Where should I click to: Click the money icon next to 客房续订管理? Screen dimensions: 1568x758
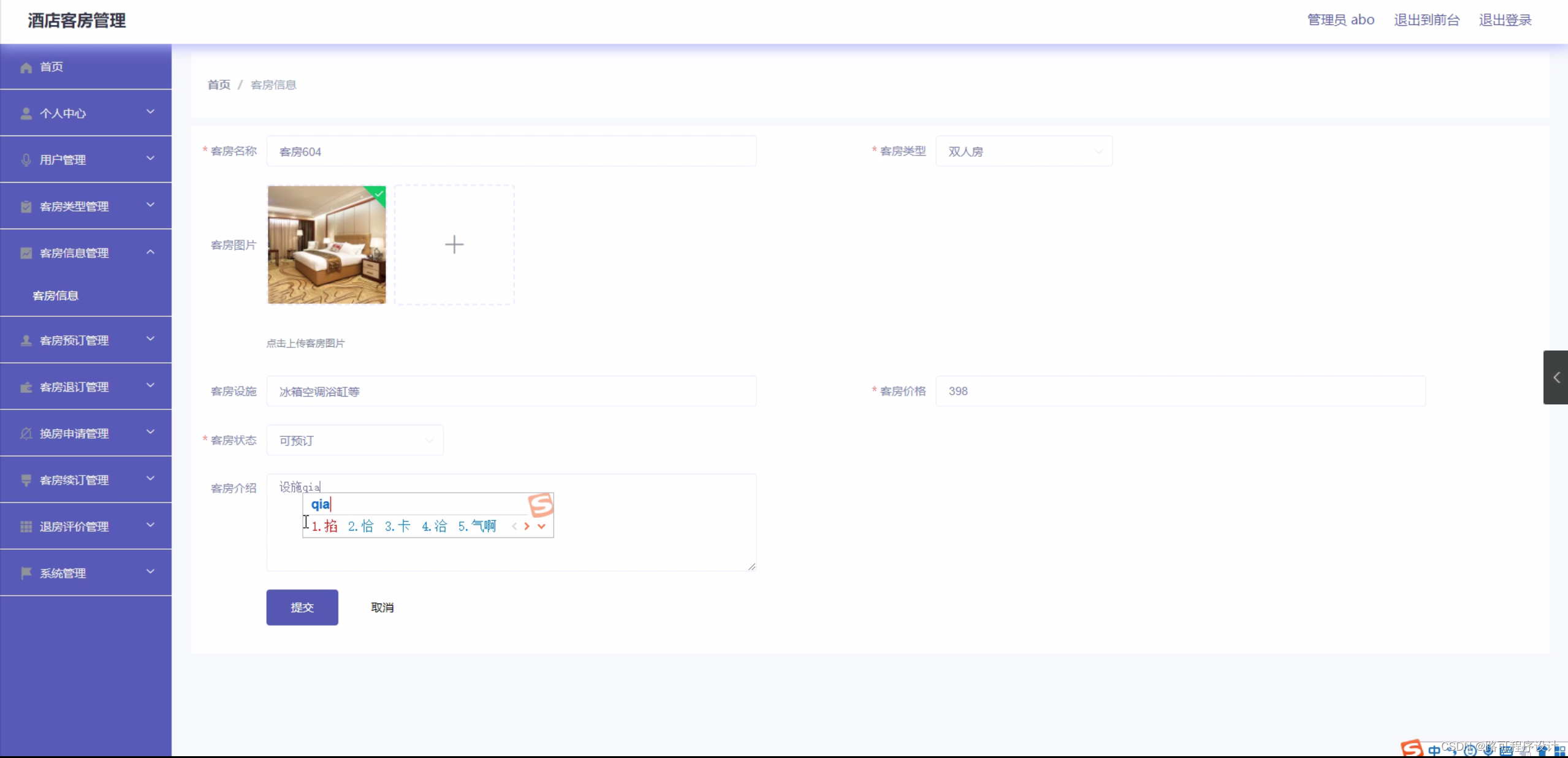tap(25, 480)
